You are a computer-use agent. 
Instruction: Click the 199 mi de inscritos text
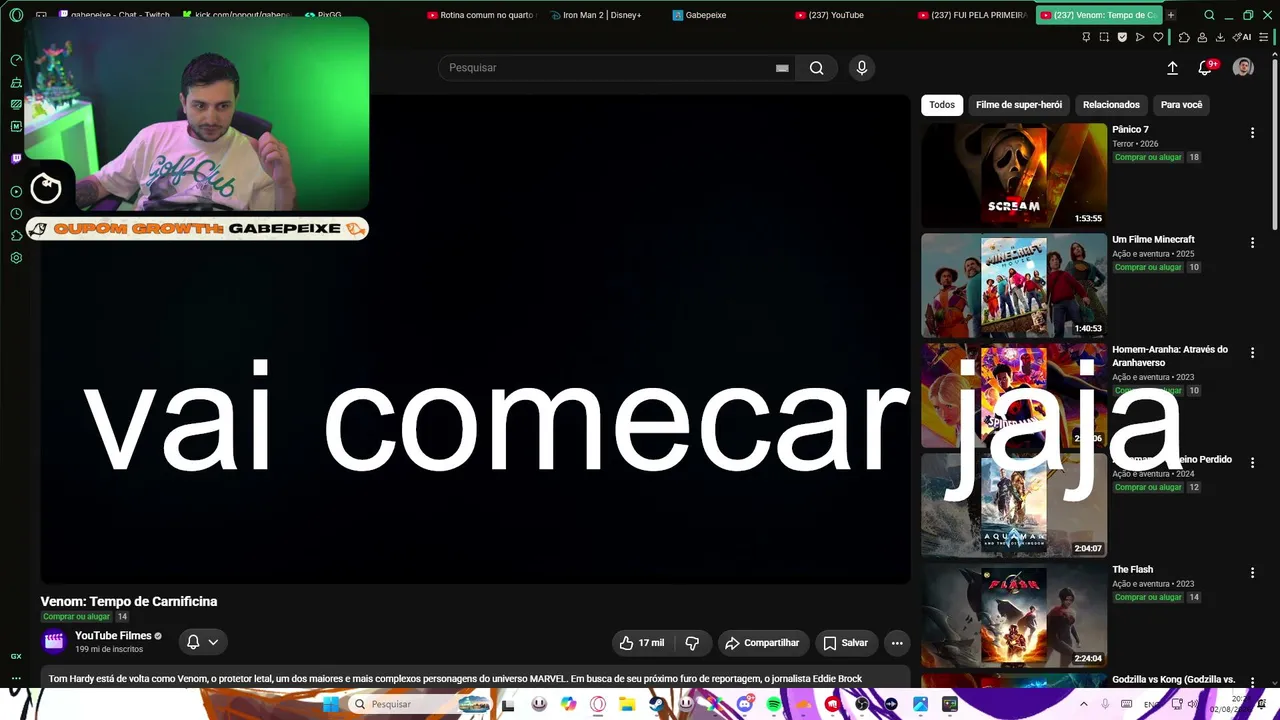click(109, 650)
